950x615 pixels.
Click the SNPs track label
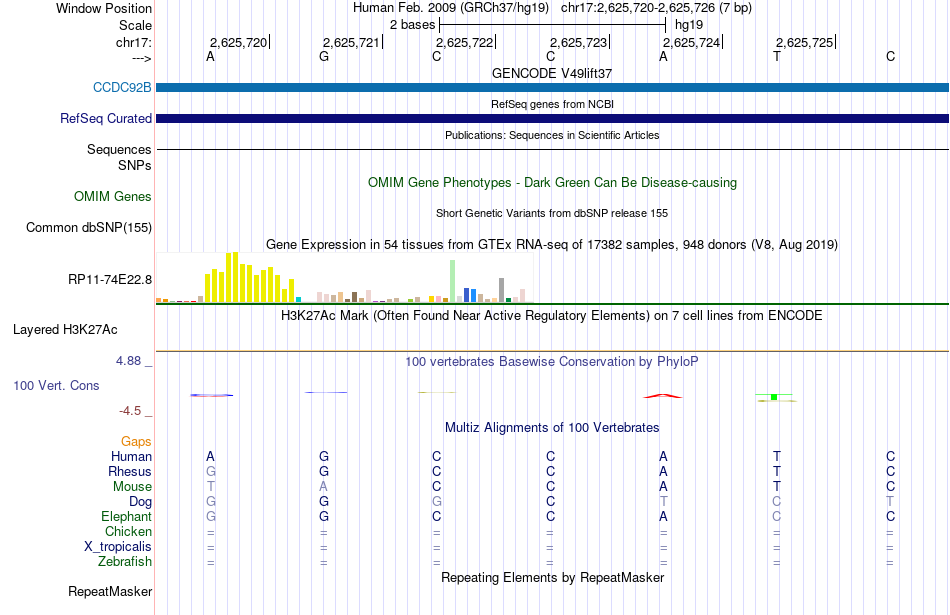pyautogui.click(x=135, y=165)
